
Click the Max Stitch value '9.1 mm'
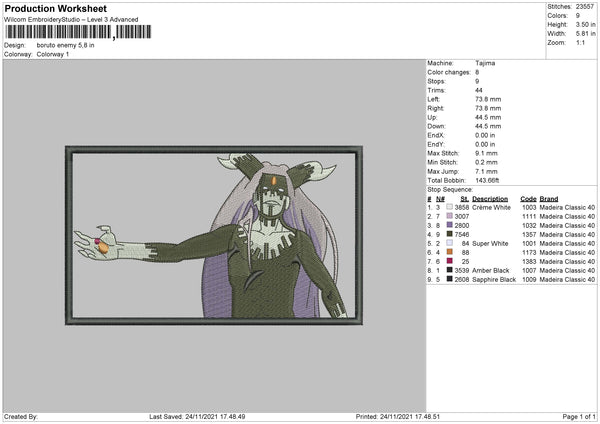[486, 153]
